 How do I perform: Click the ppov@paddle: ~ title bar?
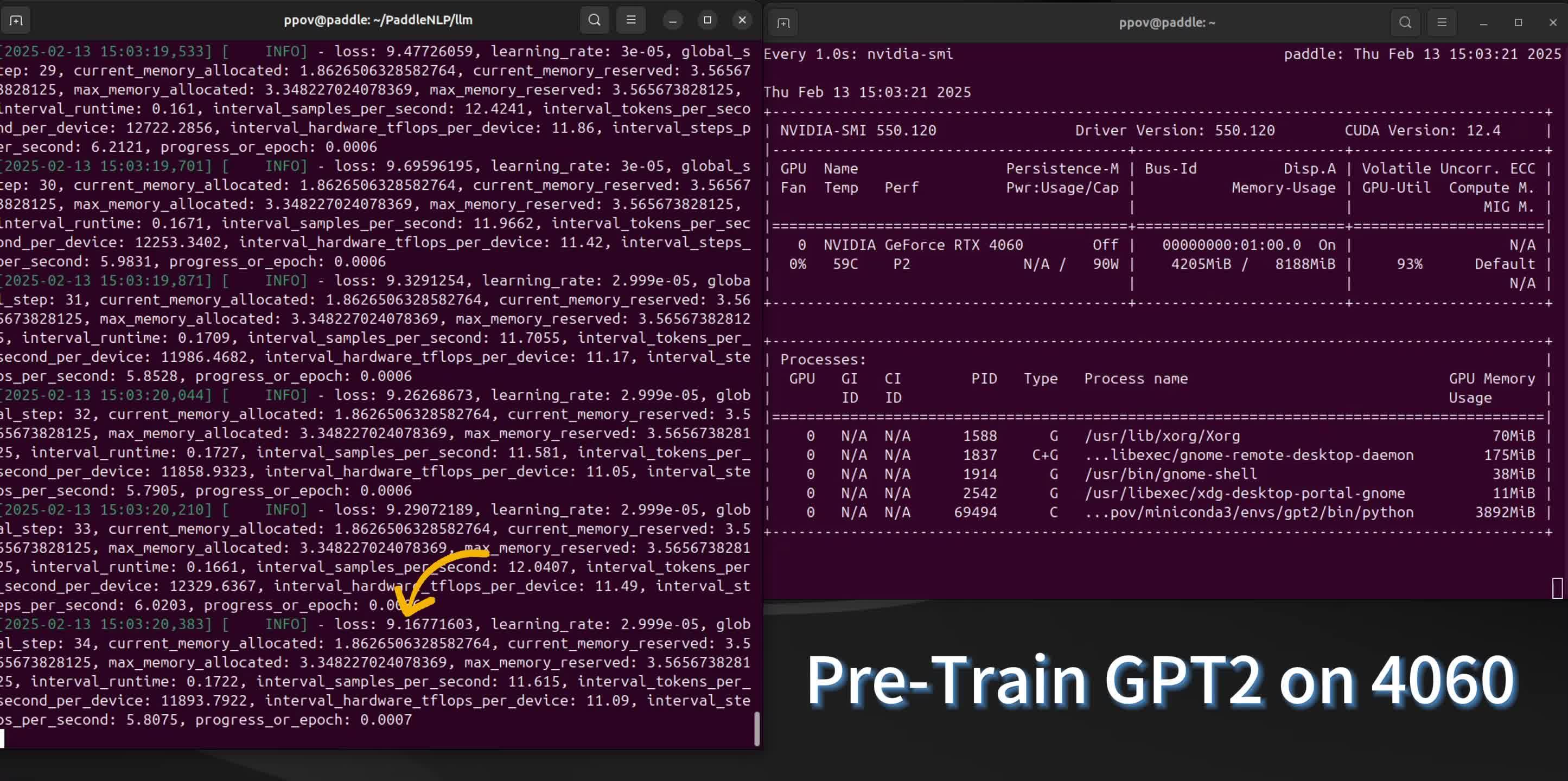(x=1167, y=22)
